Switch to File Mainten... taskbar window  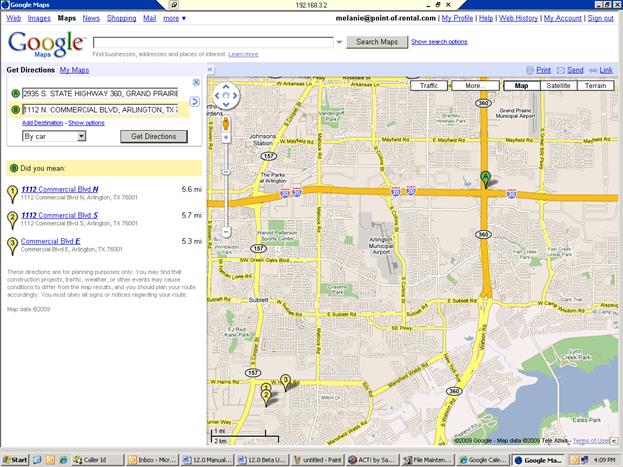428,460
